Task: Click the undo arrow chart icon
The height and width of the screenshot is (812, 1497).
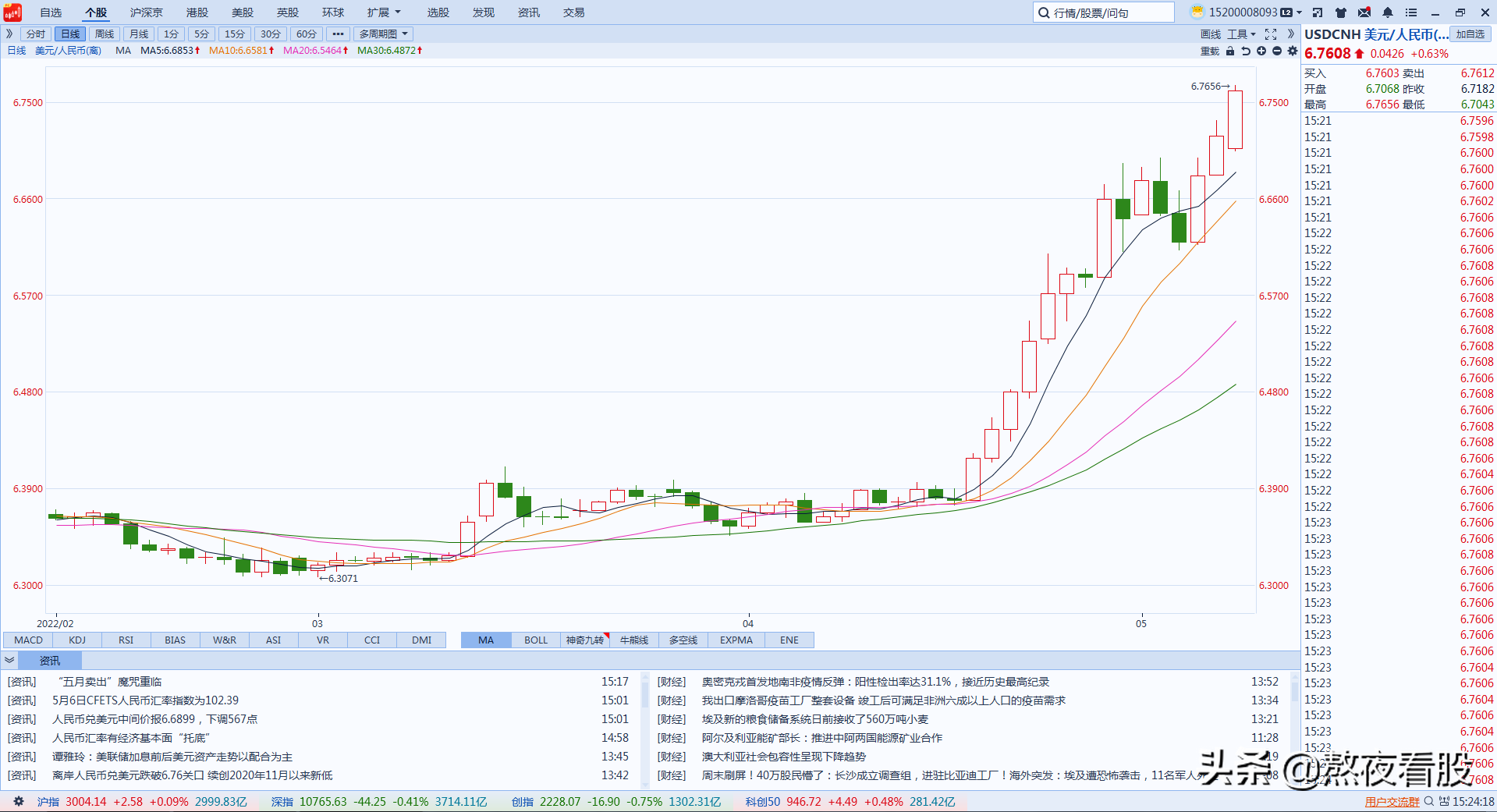Action: point(1246,51)
